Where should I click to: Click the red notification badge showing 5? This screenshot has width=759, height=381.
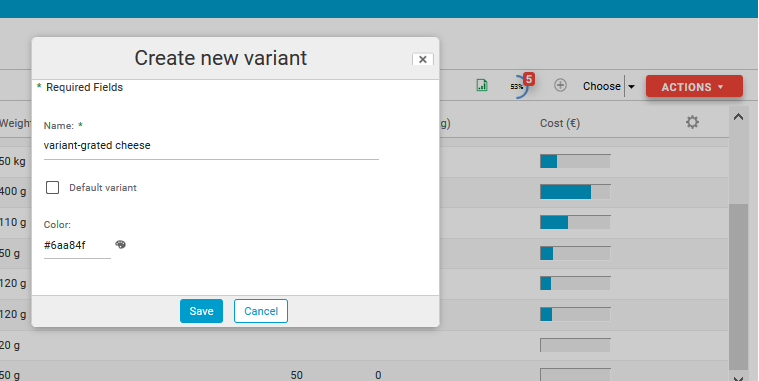[529, 79]
